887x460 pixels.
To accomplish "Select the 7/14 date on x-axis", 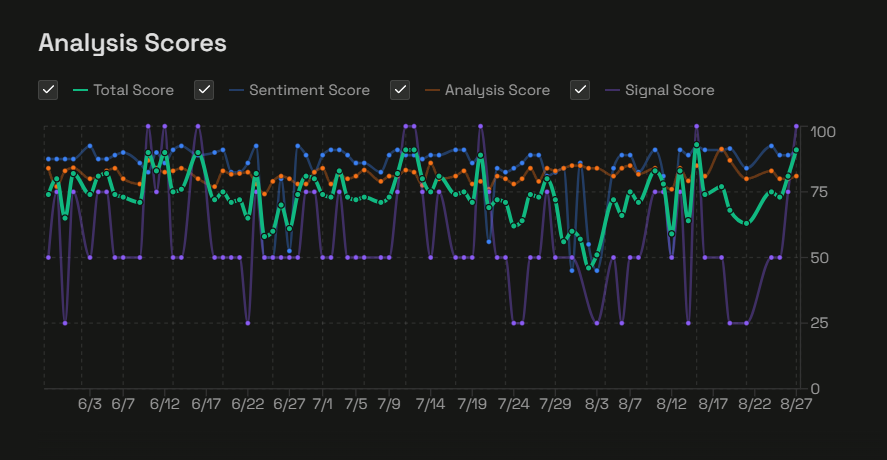I will coord(430,405).
